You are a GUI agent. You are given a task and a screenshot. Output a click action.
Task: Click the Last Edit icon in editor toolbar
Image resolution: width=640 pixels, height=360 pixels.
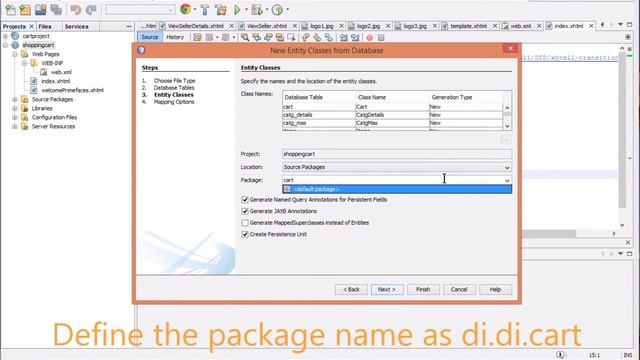[x=198, y=38]
